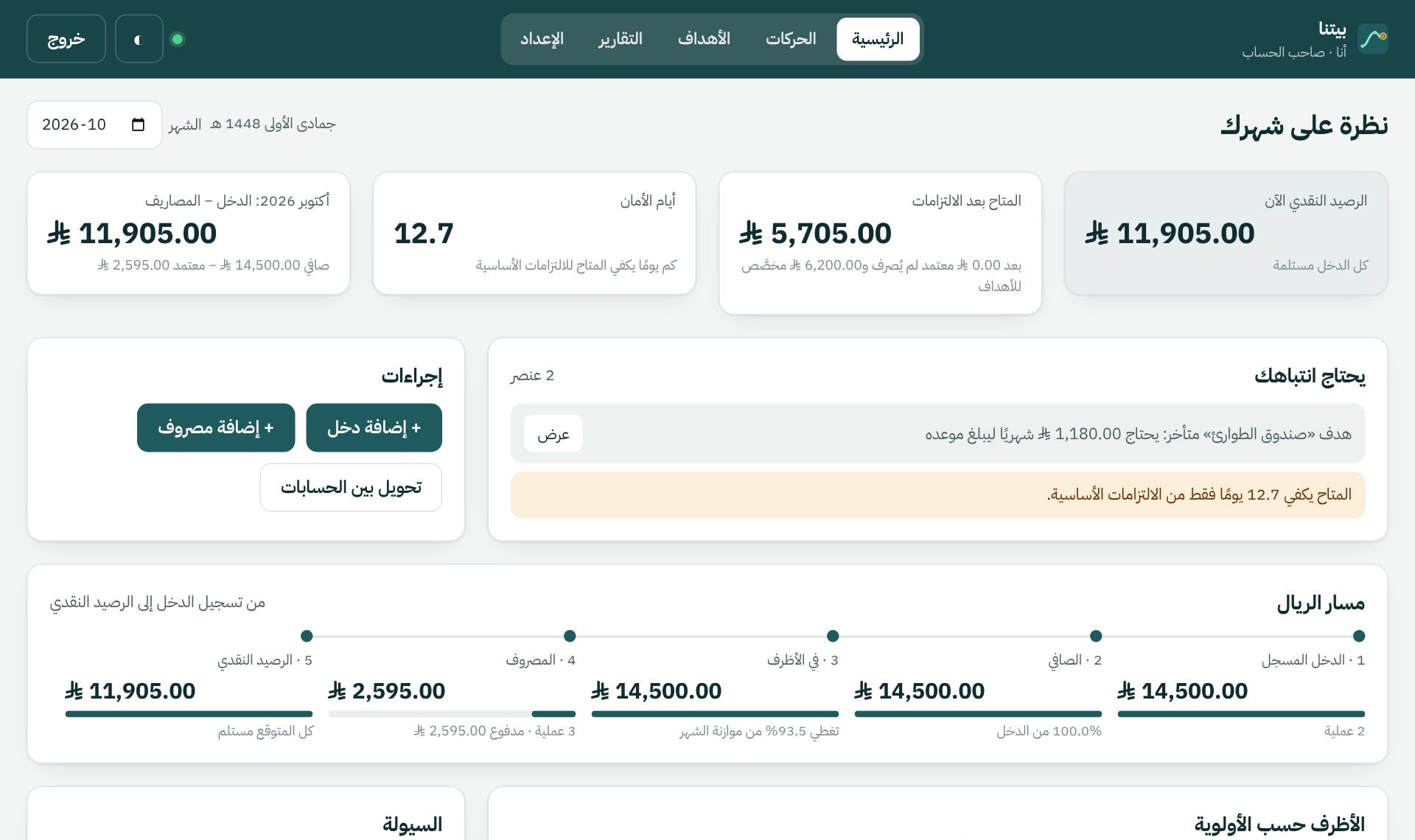Click progress bar under المصروف 2,595.00

[x=452, y=714]
